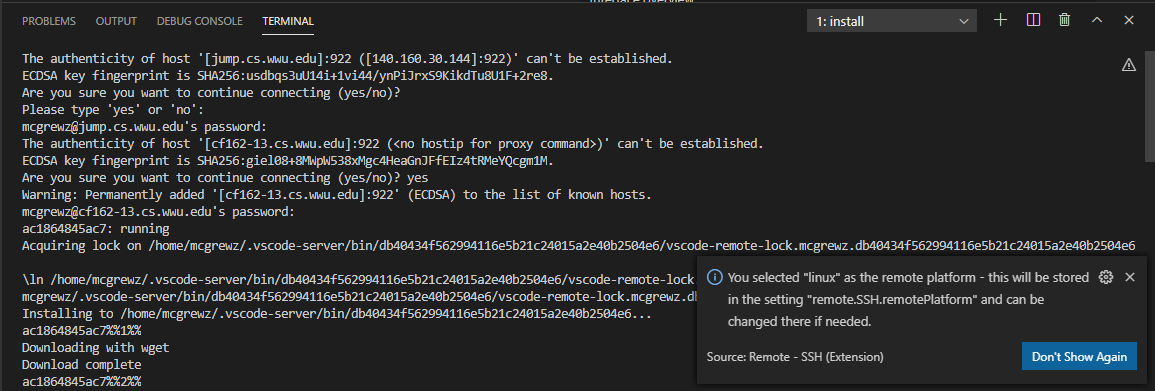
Task: Create a new terminal with plus icon
Action: [x=1000, y=21]
